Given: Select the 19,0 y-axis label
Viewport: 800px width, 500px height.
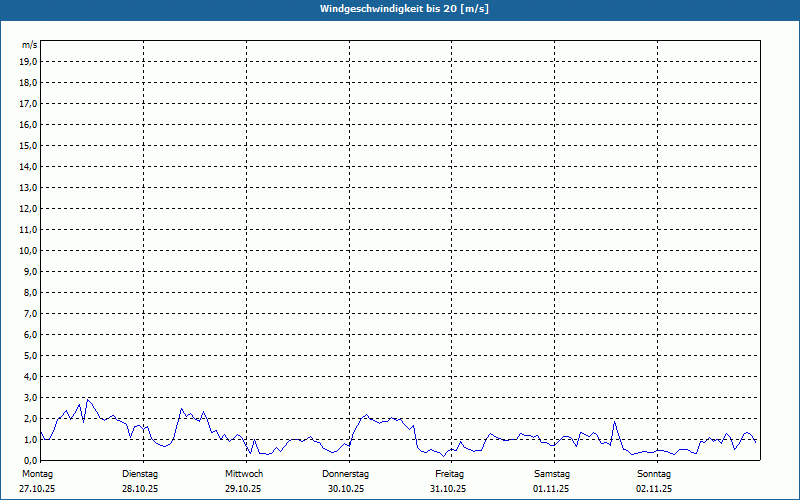Looking at the screenshot, I should click(29, 61).
